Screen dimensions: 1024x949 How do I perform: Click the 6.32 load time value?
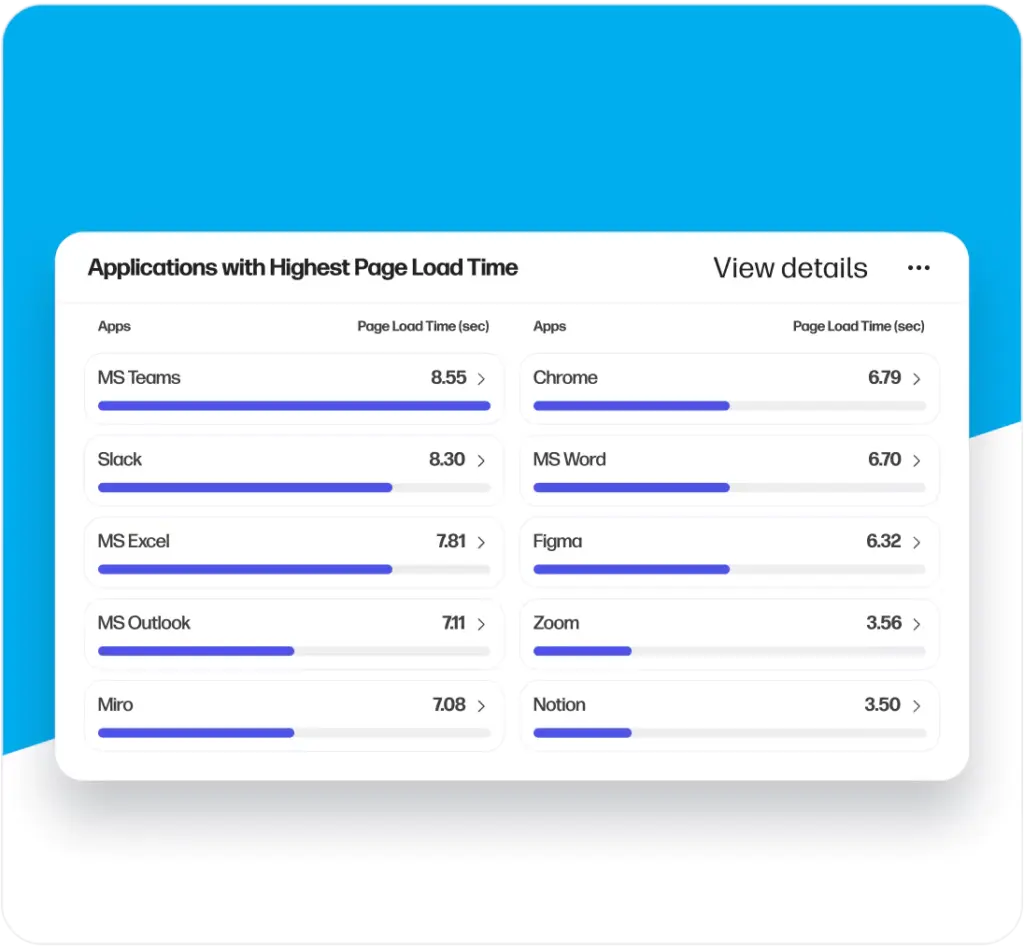[884, 541]
